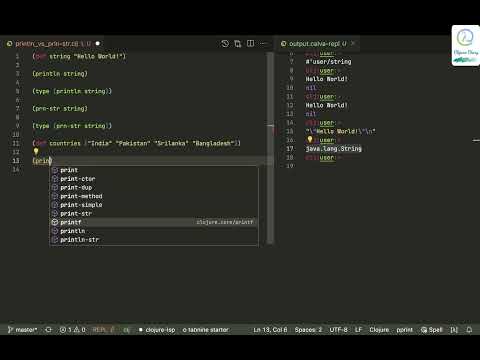Click '(type (println string))' code line

(72, 91)
